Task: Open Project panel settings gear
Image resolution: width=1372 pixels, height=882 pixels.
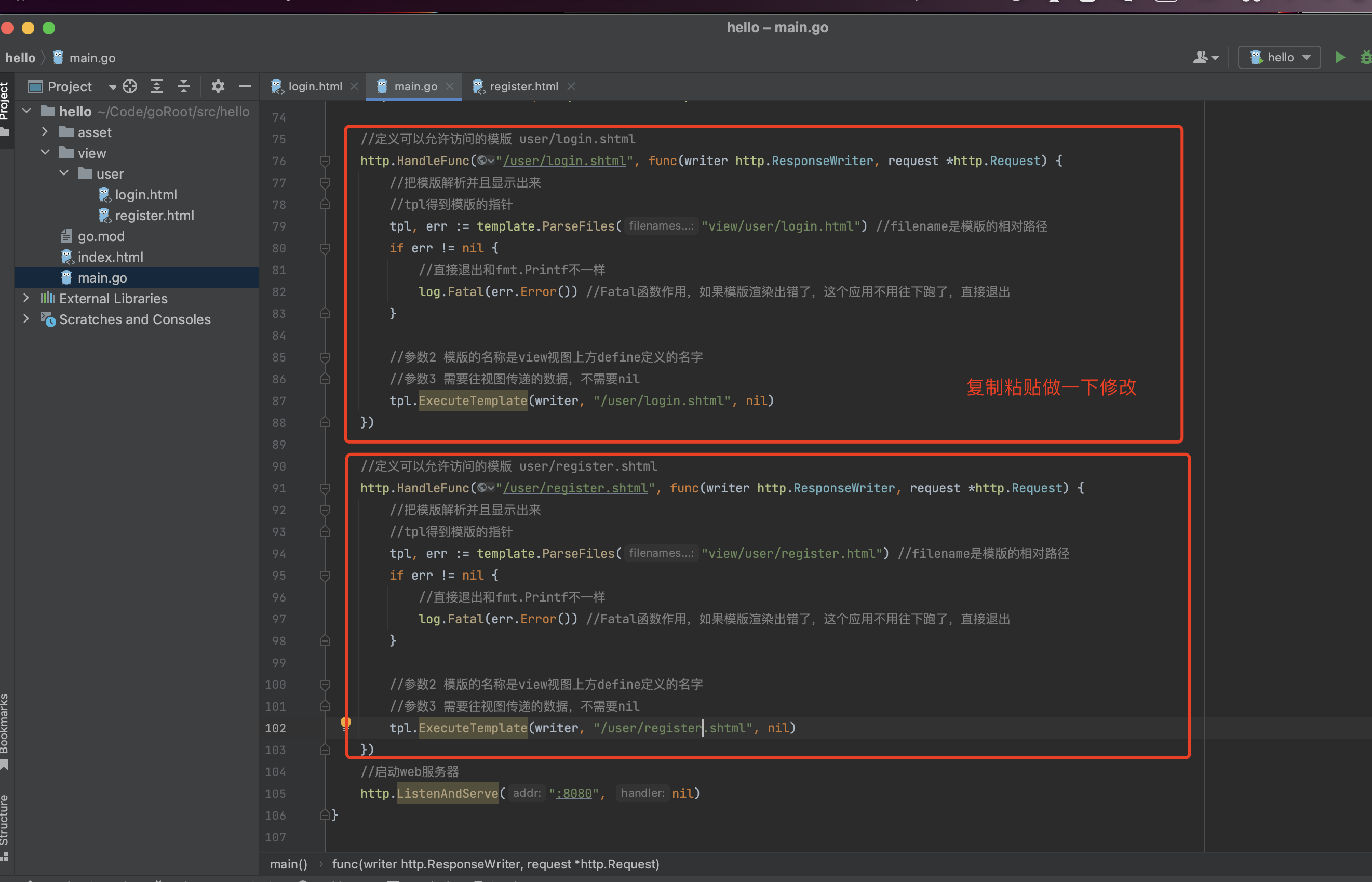Action: click(218, 86)
